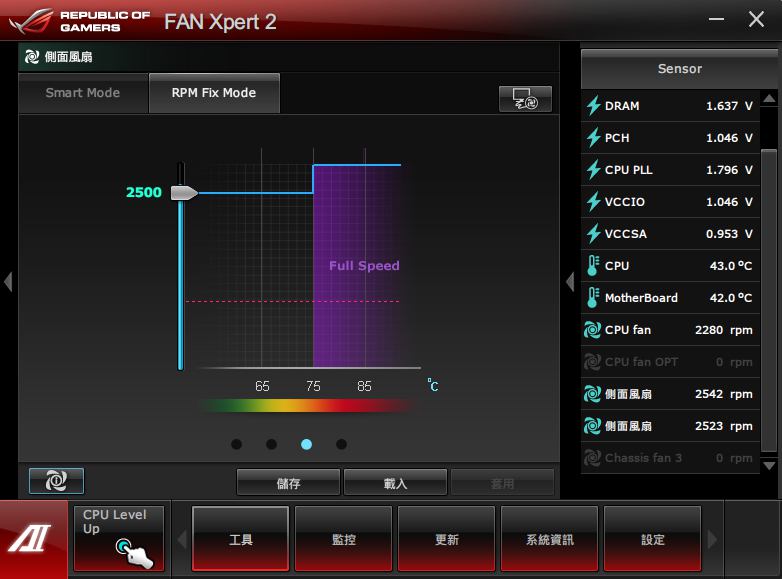Open the 系統資訊 menu button
Viewport: 782px width, 579px height.
(550, 539)
